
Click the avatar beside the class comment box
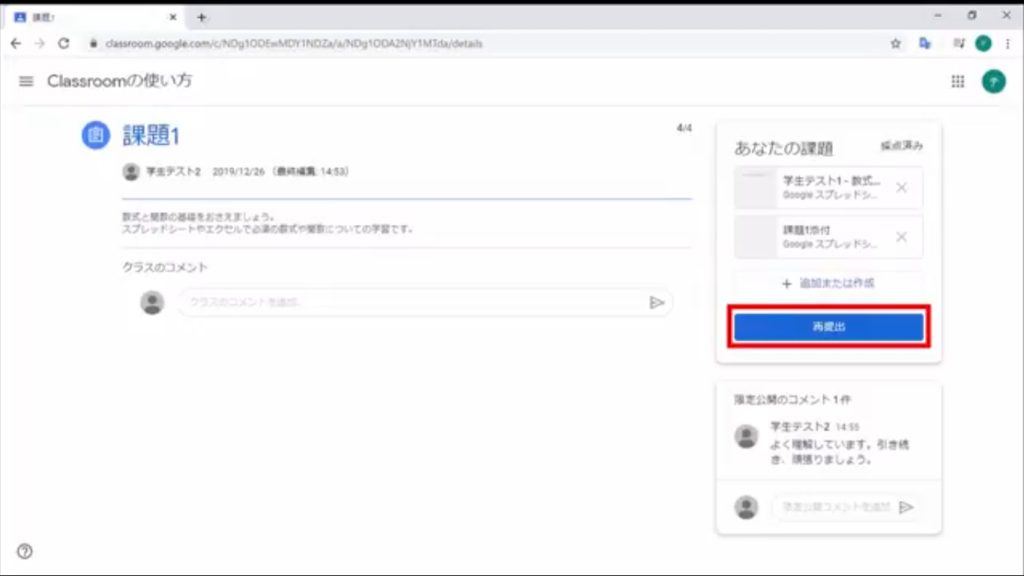[x=152, y=302]
